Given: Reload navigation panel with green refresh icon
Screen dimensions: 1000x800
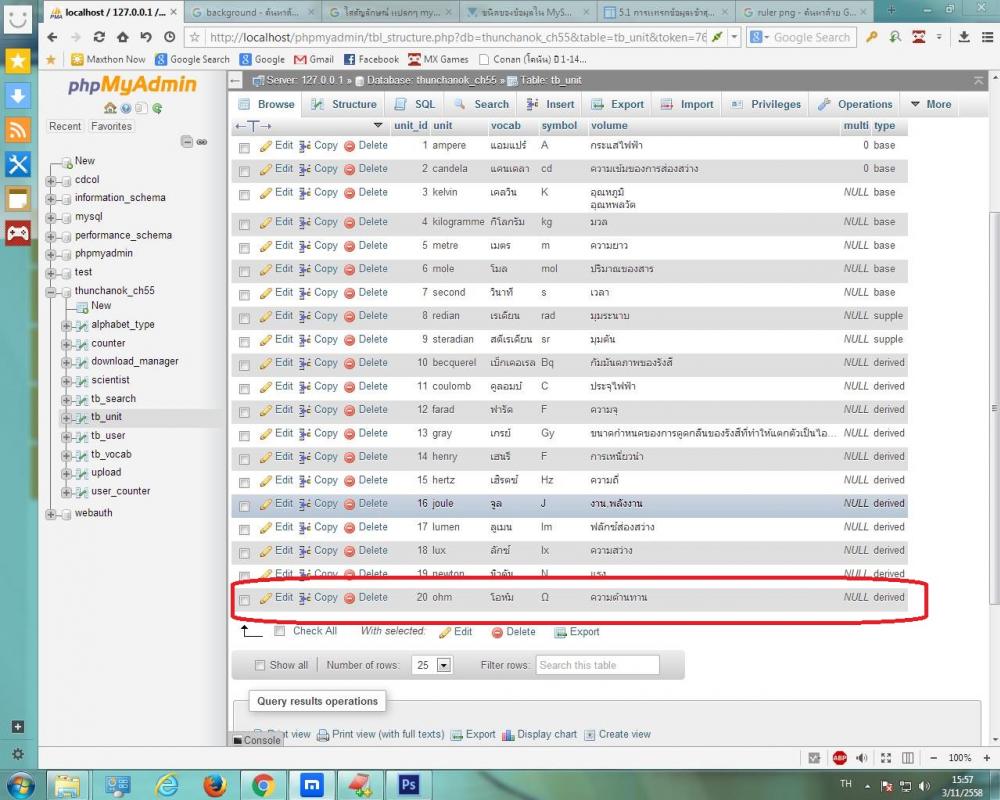Looking at the screenshot, I should coord(157,108).
